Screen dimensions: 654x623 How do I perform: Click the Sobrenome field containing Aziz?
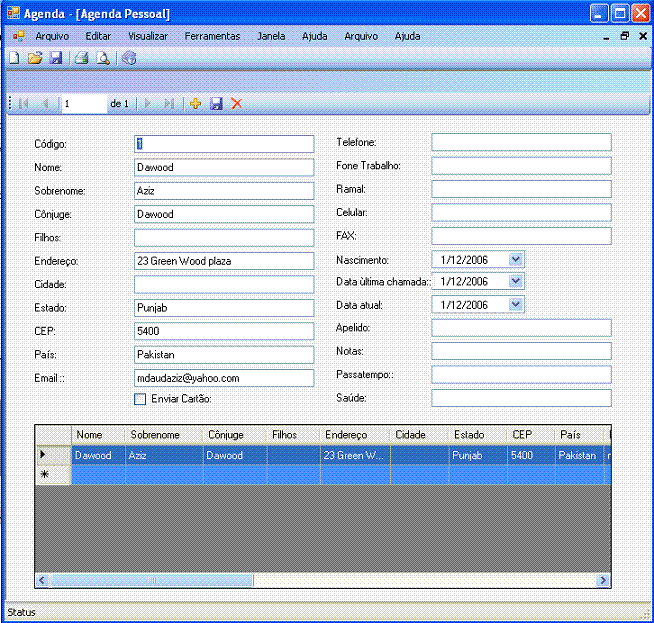tap(224, 191)
